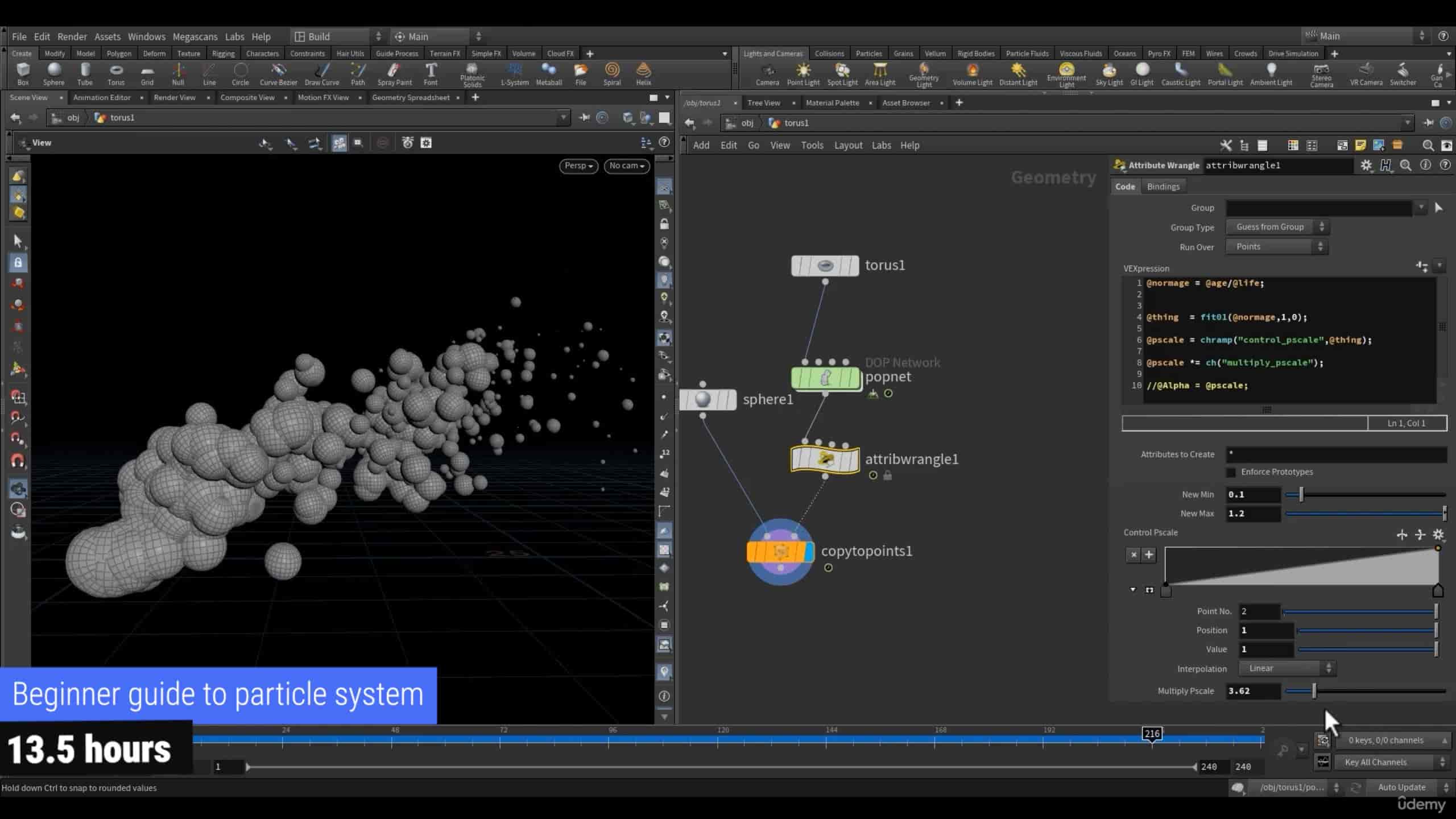Open the Render menu

[72, 36]
